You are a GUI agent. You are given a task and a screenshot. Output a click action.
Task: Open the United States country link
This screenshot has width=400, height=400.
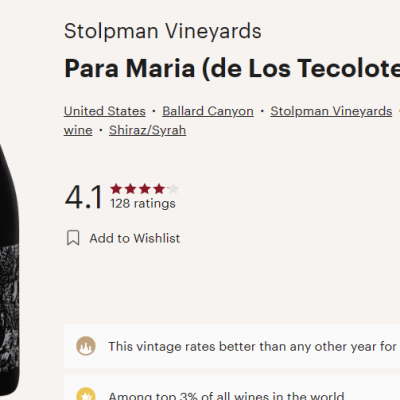click(x=105, y=111)
